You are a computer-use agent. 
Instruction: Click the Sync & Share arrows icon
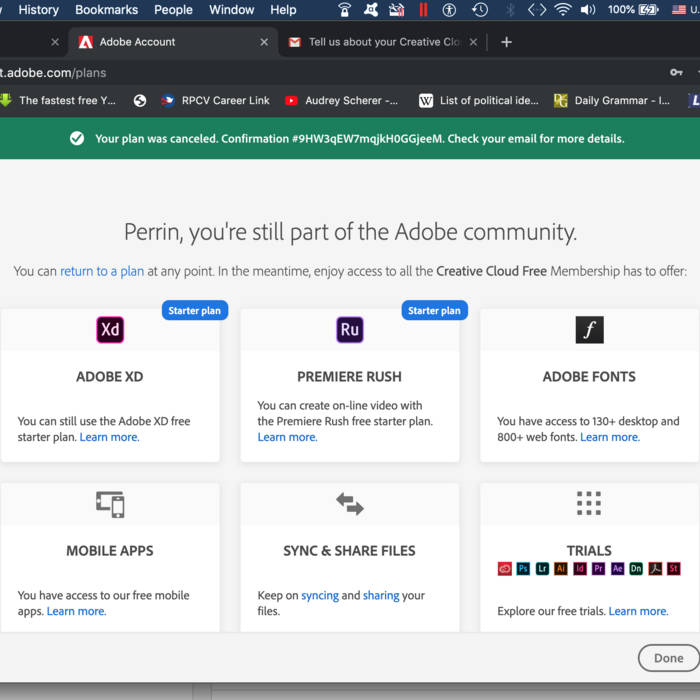click(349, 504)
